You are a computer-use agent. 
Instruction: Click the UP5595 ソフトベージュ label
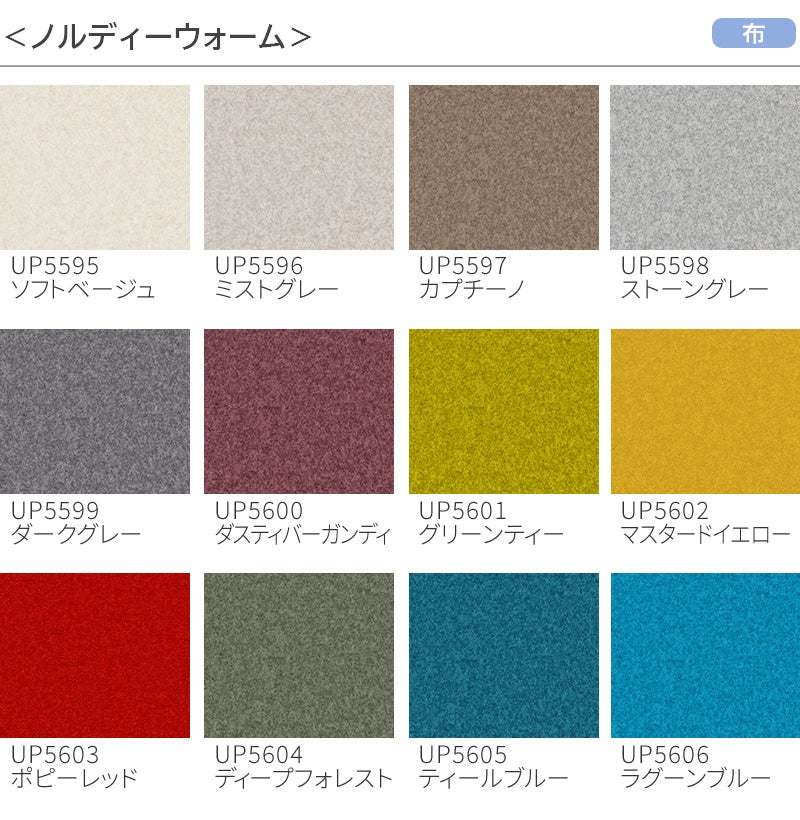(83, 278)
